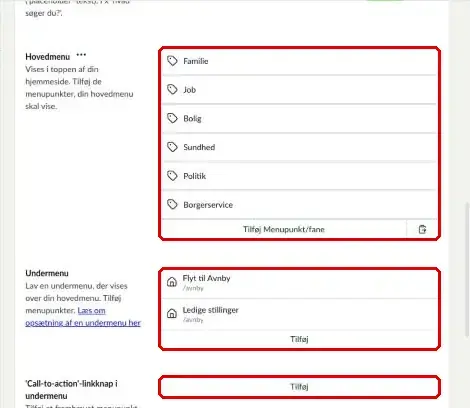This screenshot has height=408, width=470.
Task: Select the Bolig menu item
Action: coord(299,118)
